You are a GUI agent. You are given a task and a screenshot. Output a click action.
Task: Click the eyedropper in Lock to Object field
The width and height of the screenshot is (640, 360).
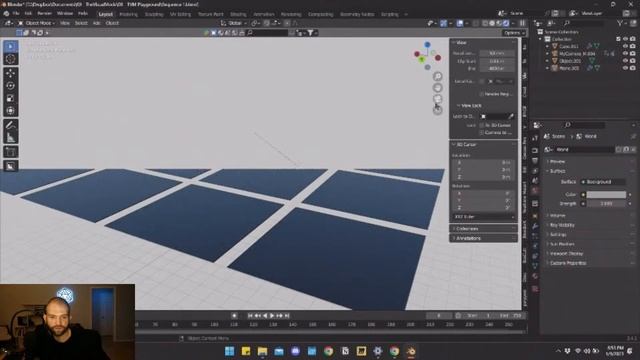coord(511,116)
